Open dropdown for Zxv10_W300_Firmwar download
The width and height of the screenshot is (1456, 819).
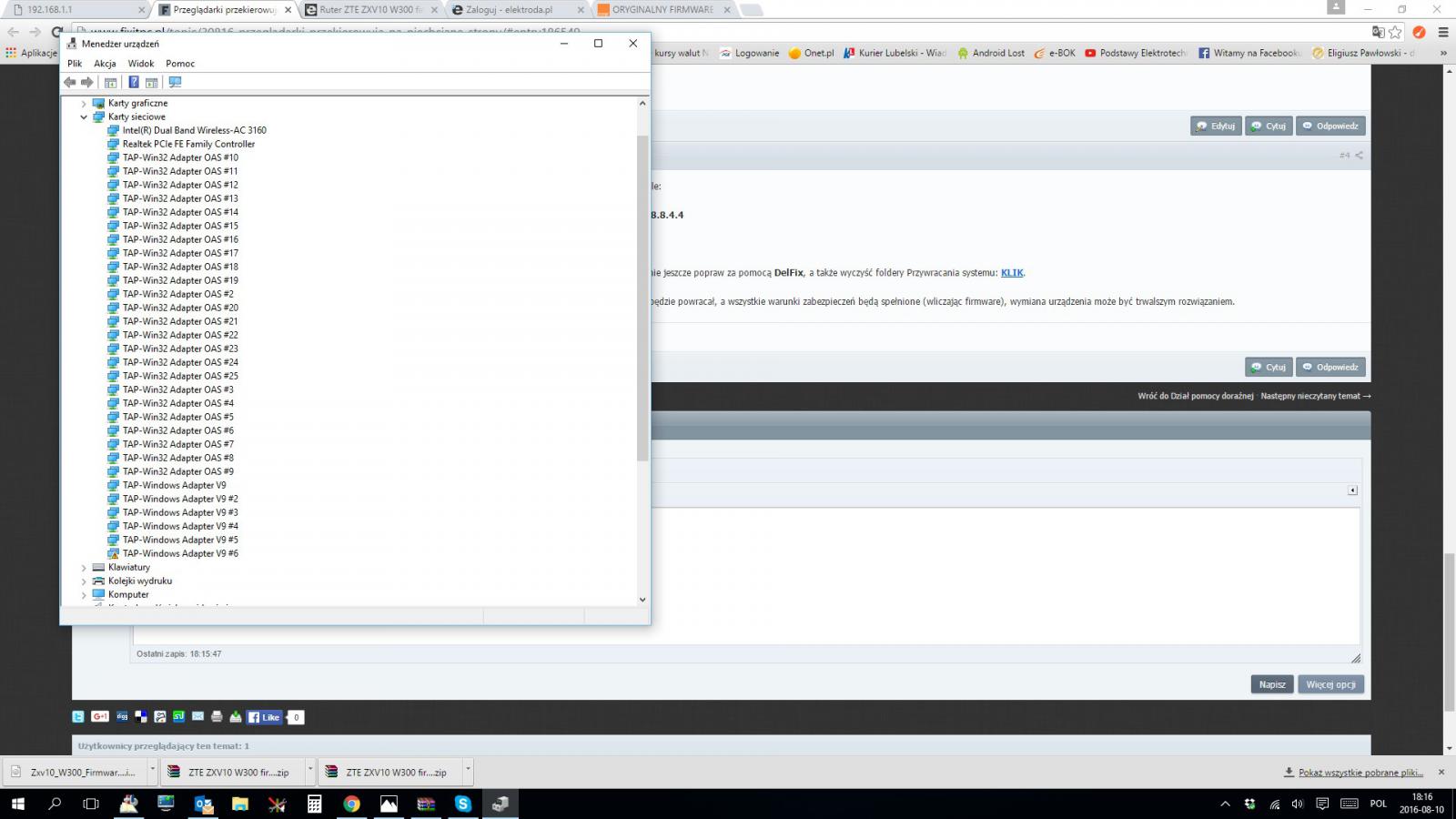152,771
